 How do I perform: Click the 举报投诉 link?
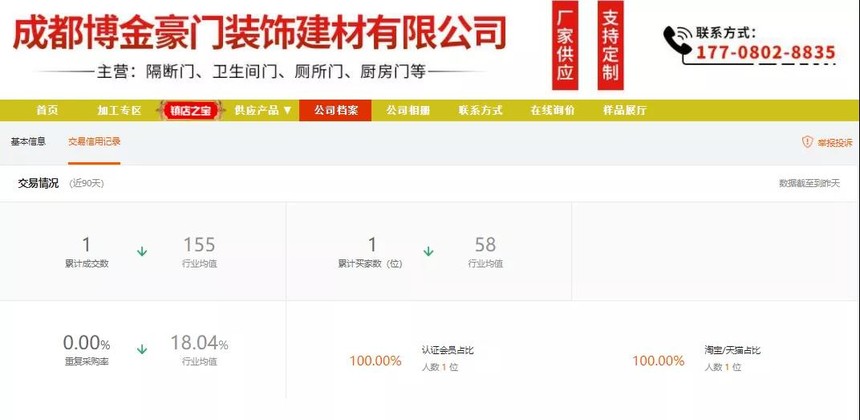pyautogui.click(x=835, y=143)
